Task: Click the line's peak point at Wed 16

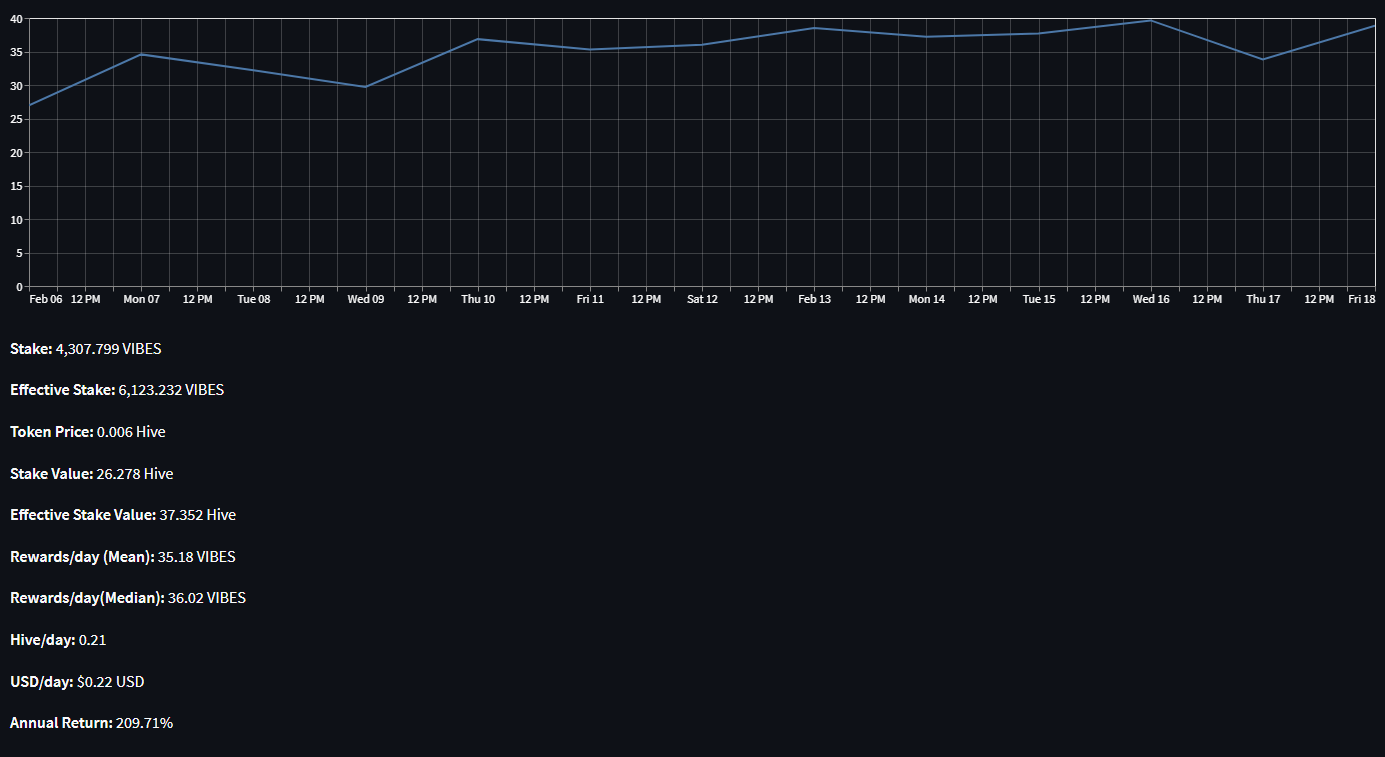Action: [x=1151, y=20]
